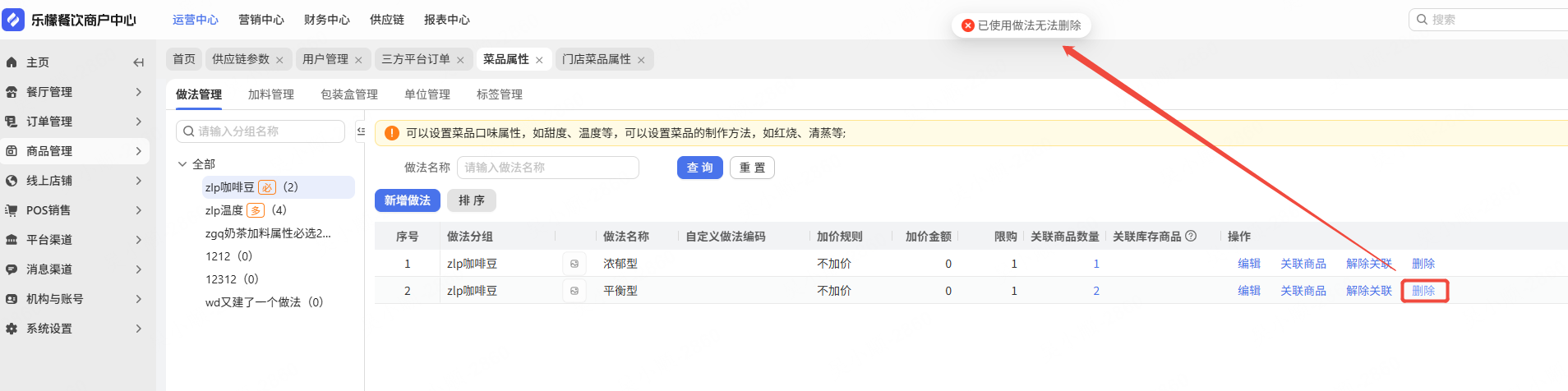Click the sidebar collapse arrow icon
The height and width of the screenshot is (391, 1568).
[138, 62]
